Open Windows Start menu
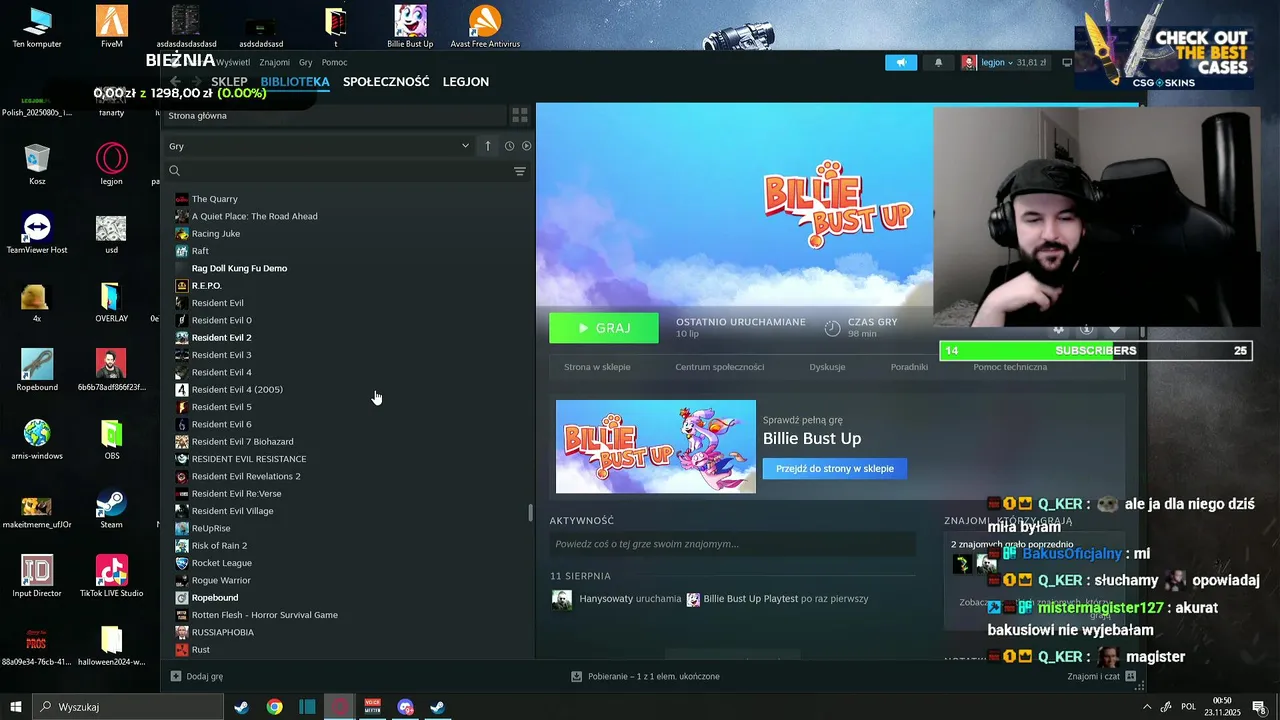Image resolution: width=1280 pixels, height=720 pixels. click(15, 707)
